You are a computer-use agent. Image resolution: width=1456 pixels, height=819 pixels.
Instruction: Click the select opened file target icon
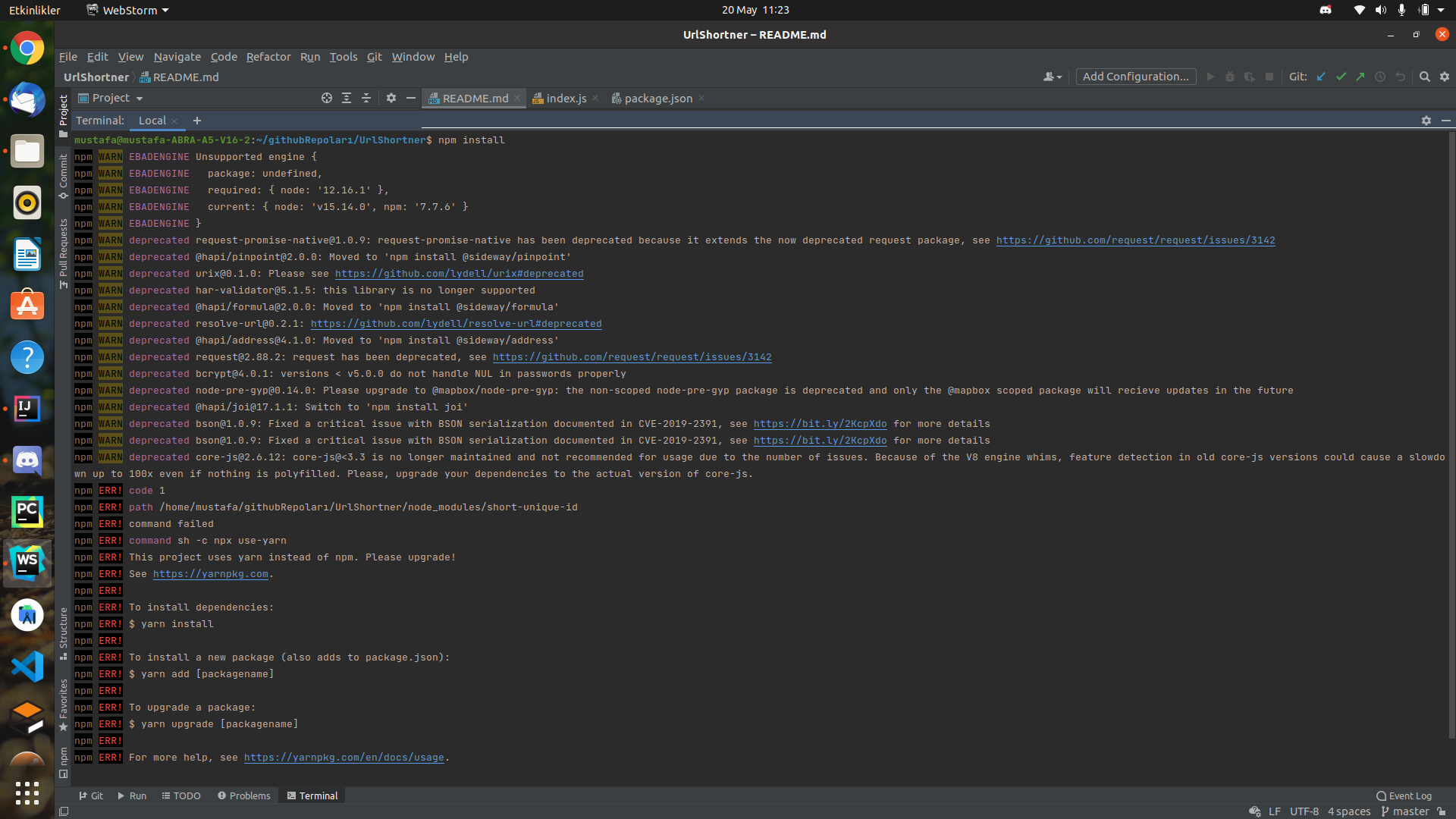coord(327,99)
